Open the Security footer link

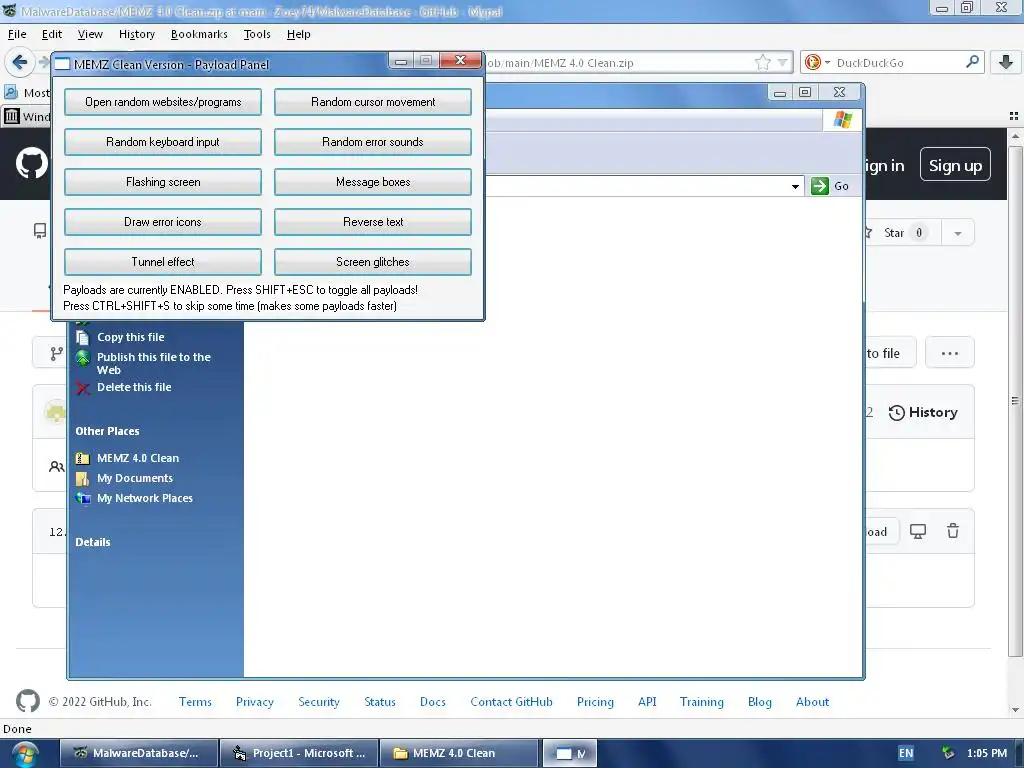coord(319,702)
